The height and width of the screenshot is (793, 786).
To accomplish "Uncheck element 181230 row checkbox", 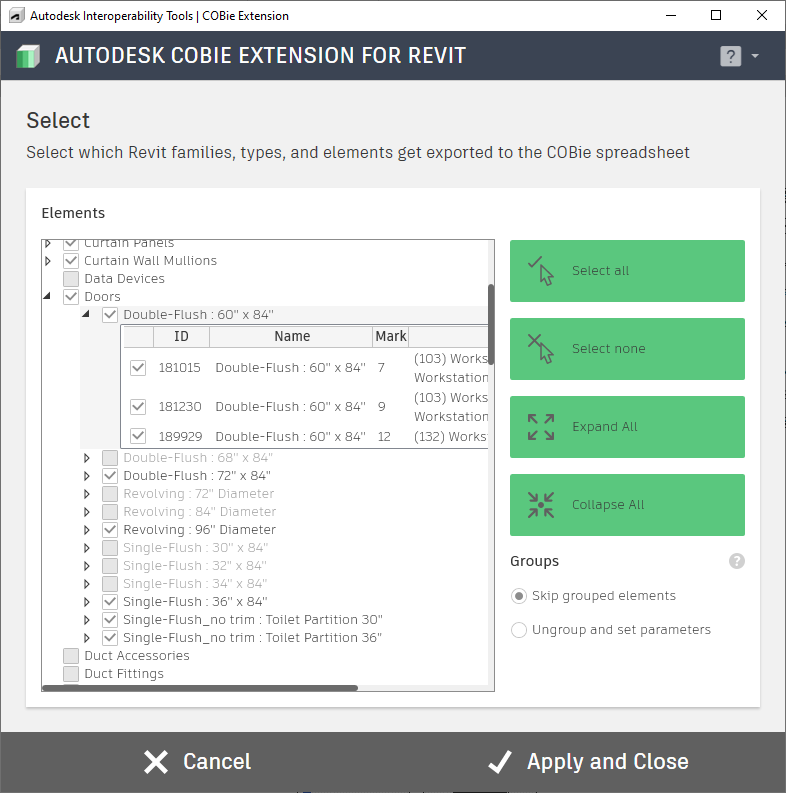I will [138, 407].
